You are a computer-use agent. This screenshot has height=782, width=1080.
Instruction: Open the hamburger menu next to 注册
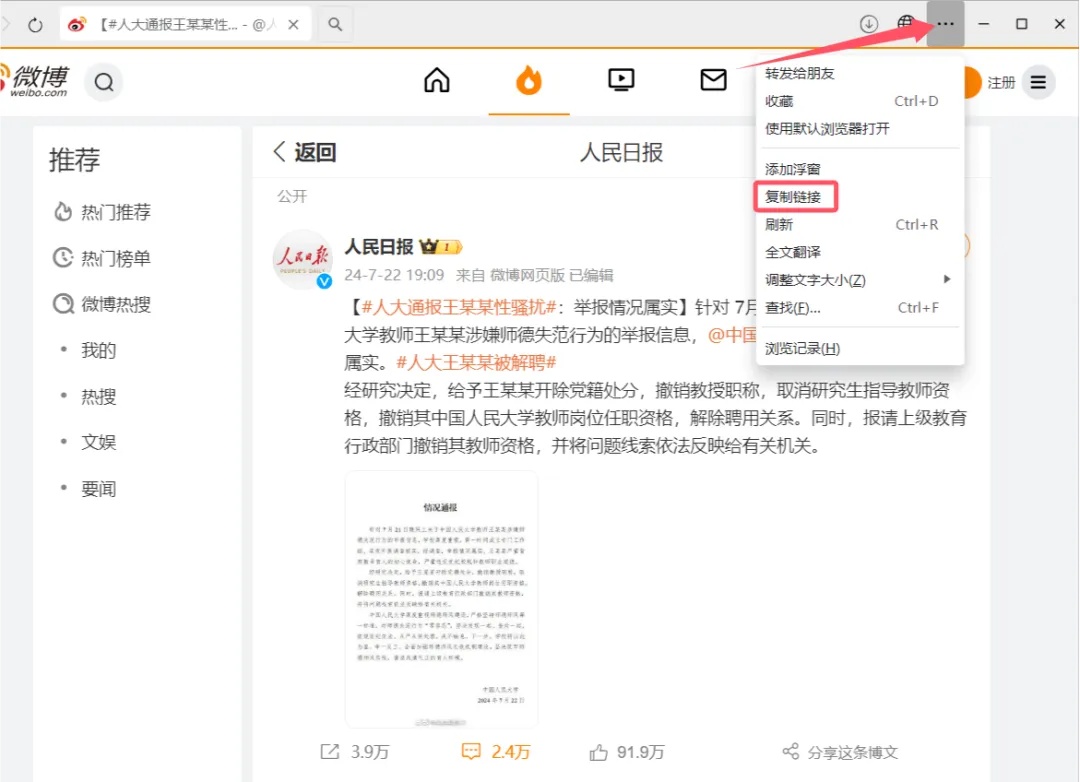coord(1038,83)
